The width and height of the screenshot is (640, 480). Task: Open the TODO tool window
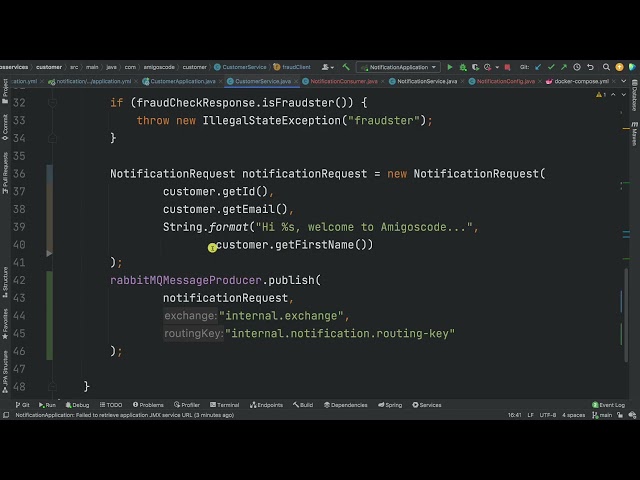(111, 405)
